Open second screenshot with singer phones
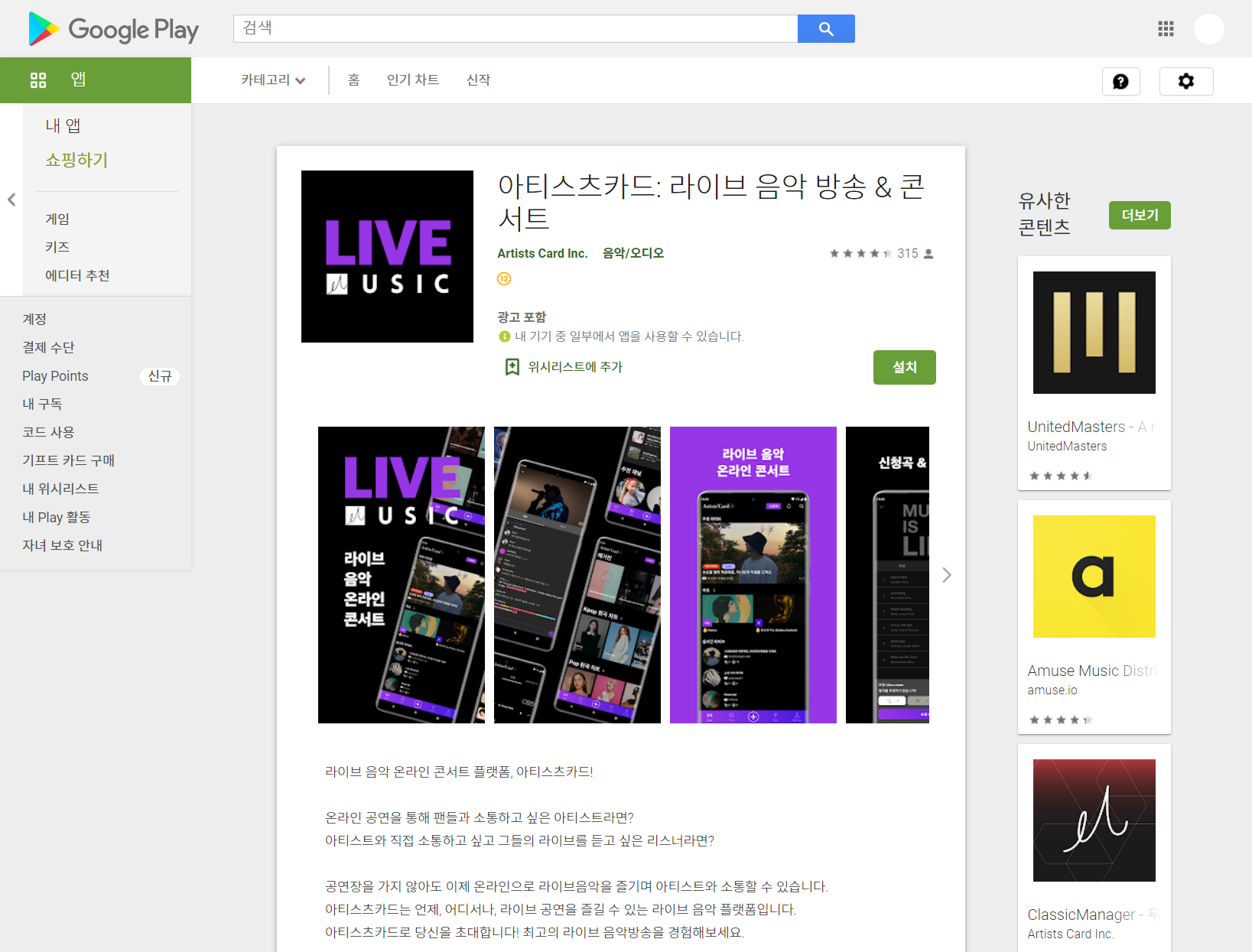The height and width of the screenshot is (952, 1252). (x=577, y=575)
